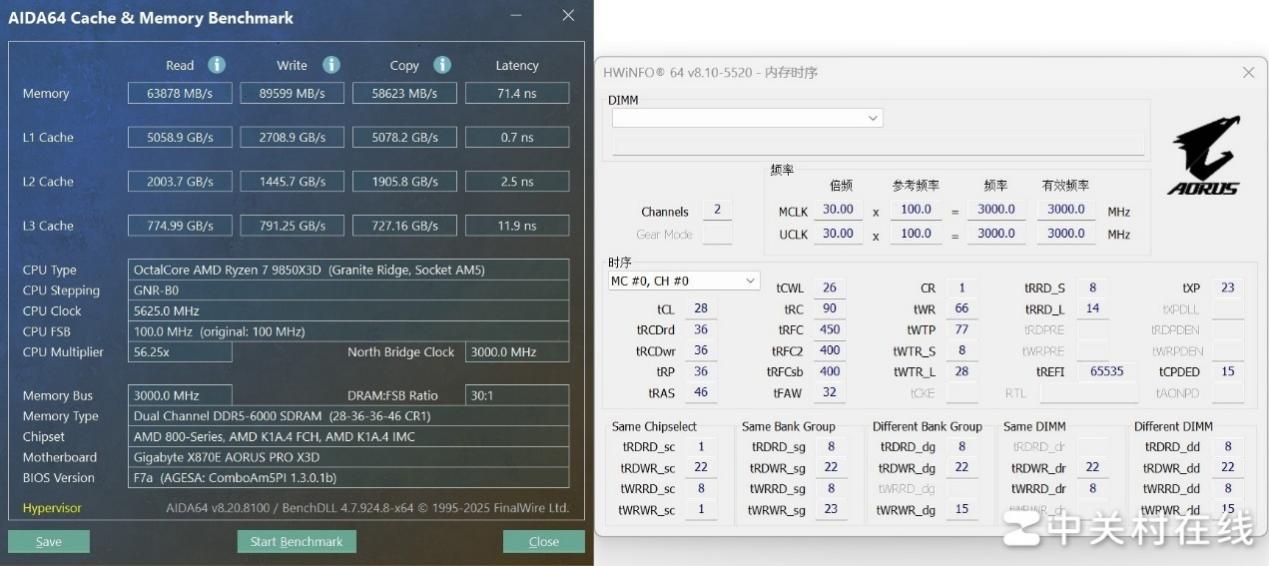This screenshot has height=566, width=1269.
Task: Click Motherboard Gigabyte X870E AORUS PRO X3D
Action: [x=349, y=457]
